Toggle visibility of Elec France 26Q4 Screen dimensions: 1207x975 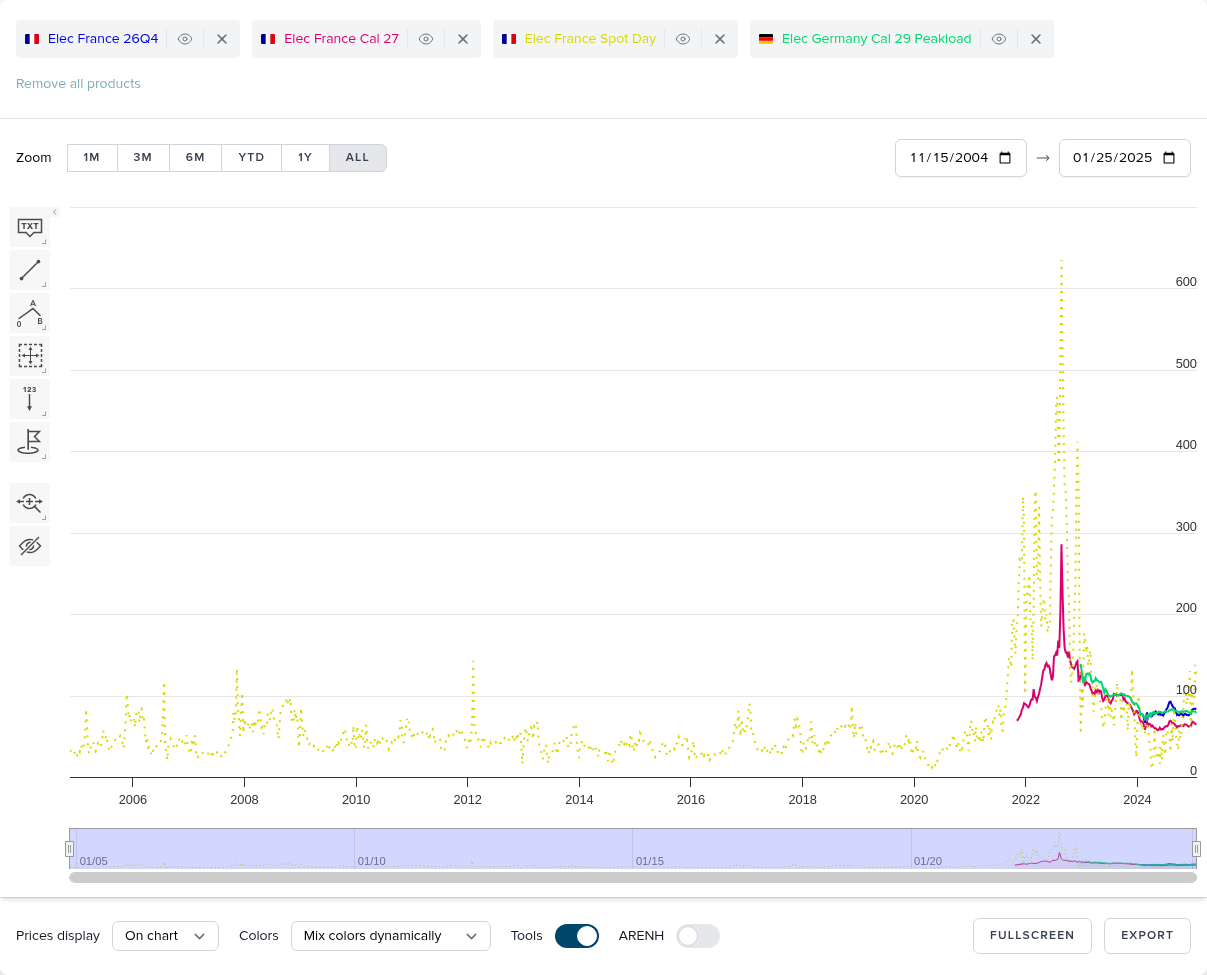tap(185, 39)
